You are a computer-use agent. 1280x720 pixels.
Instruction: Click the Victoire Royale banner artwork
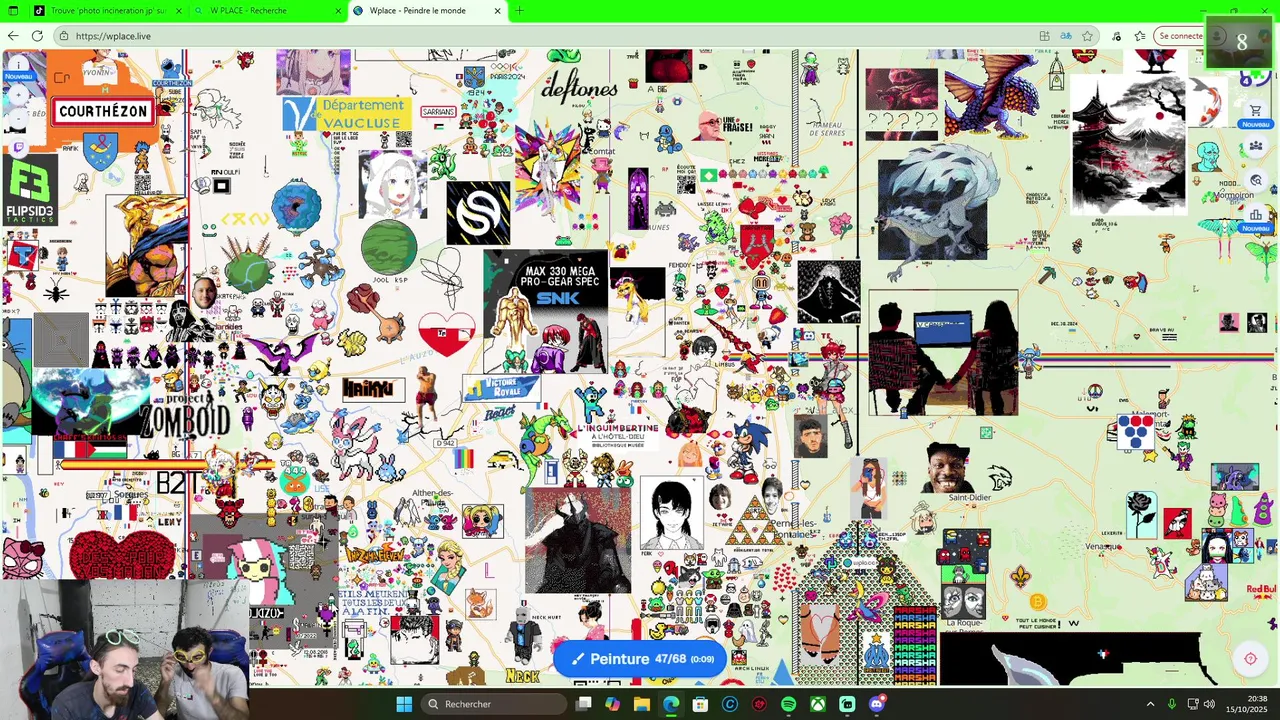tap(502, 387)
